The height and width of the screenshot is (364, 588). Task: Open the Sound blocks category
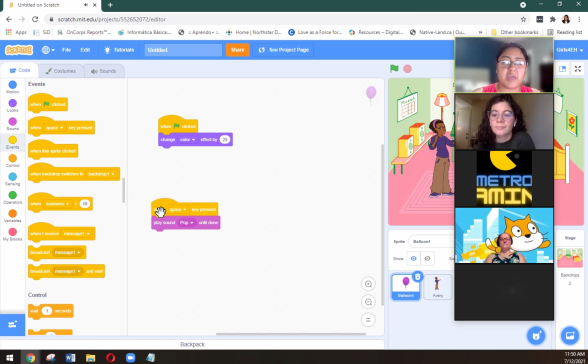pos(12,124)
